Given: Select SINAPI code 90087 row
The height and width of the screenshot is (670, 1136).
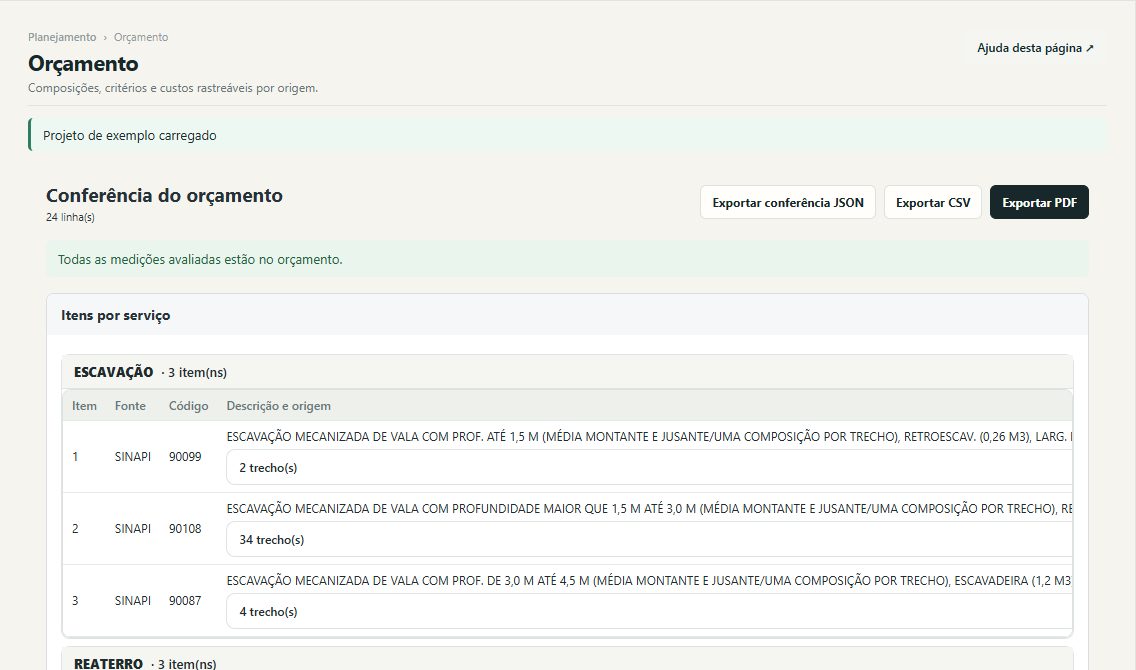Looking at the screenshot, I should [567, 600].
